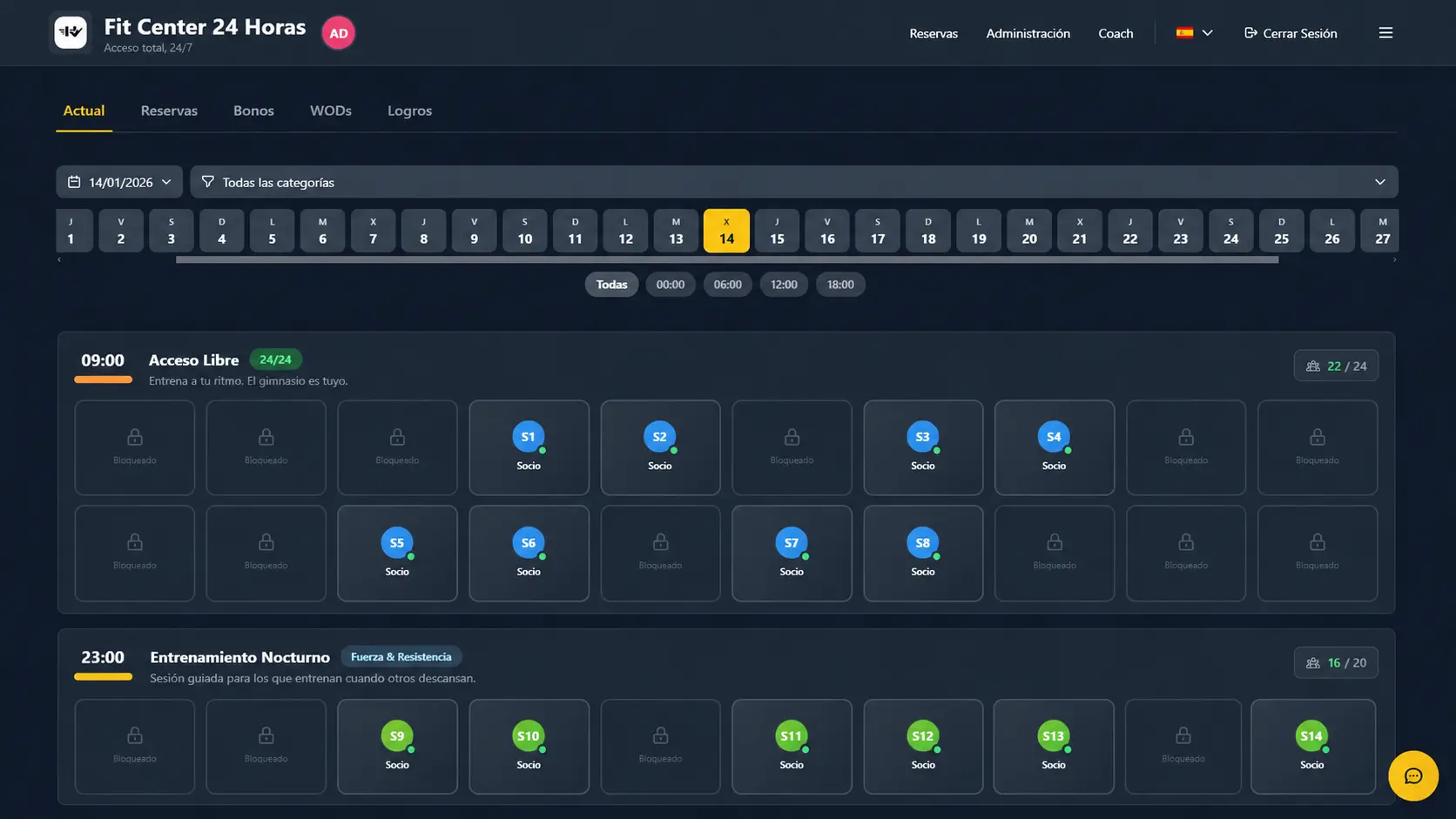
Task: Select green member S9 avatar
Action: (x=396, y=735)
